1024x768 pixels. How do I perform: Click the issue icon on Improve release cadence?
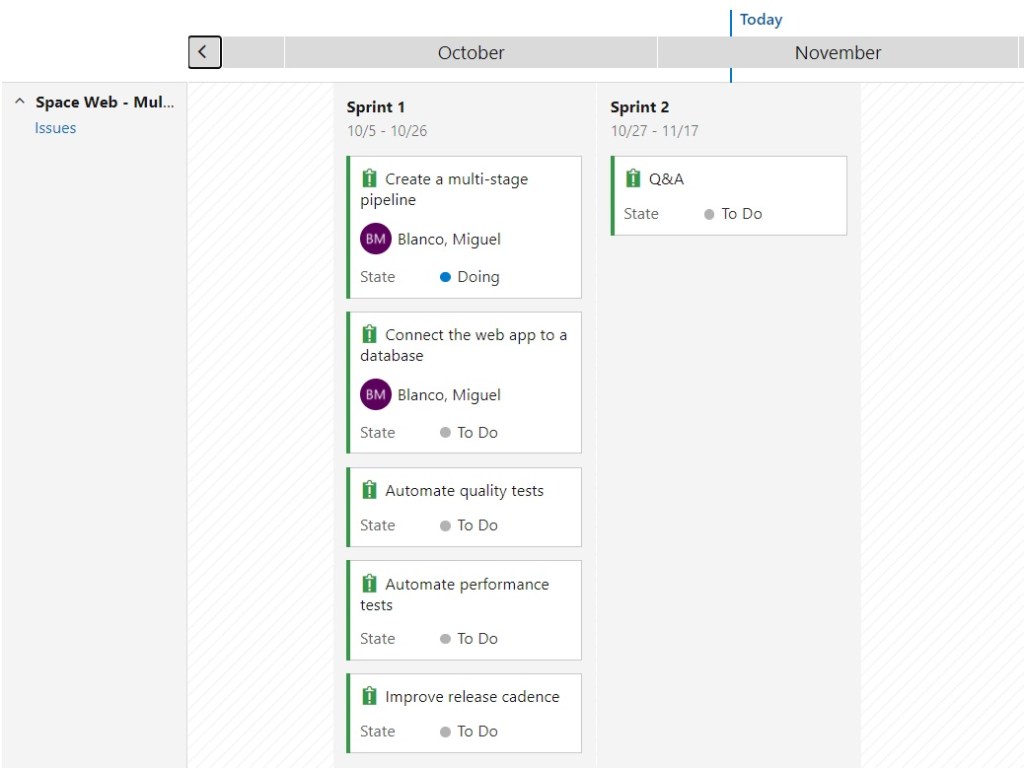click(369, 697)
